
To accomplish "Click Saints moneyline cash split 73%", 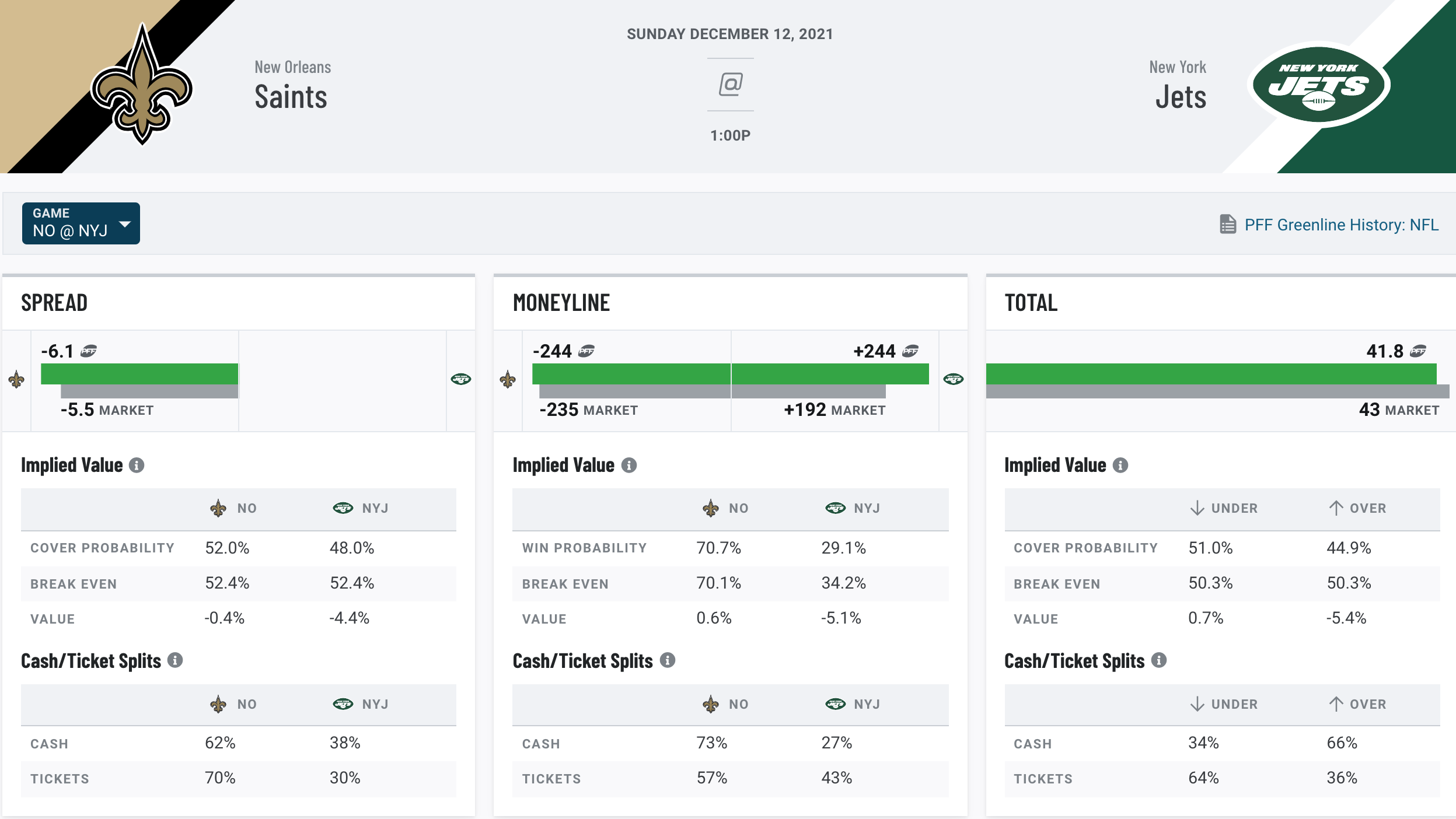I will coord(712,743).
